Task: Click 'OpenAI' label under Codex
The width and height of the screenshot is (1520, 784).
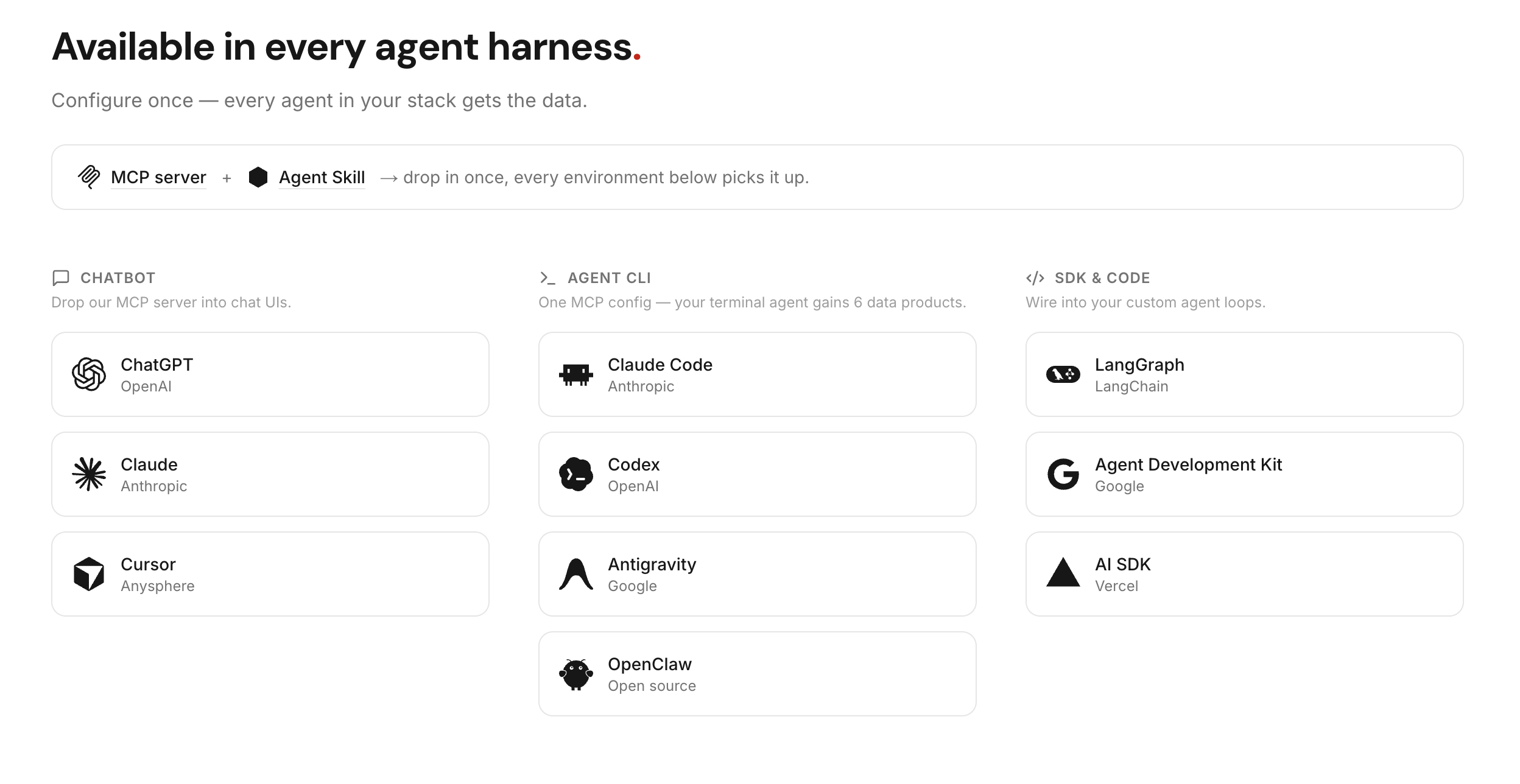Action: (633, 486)
